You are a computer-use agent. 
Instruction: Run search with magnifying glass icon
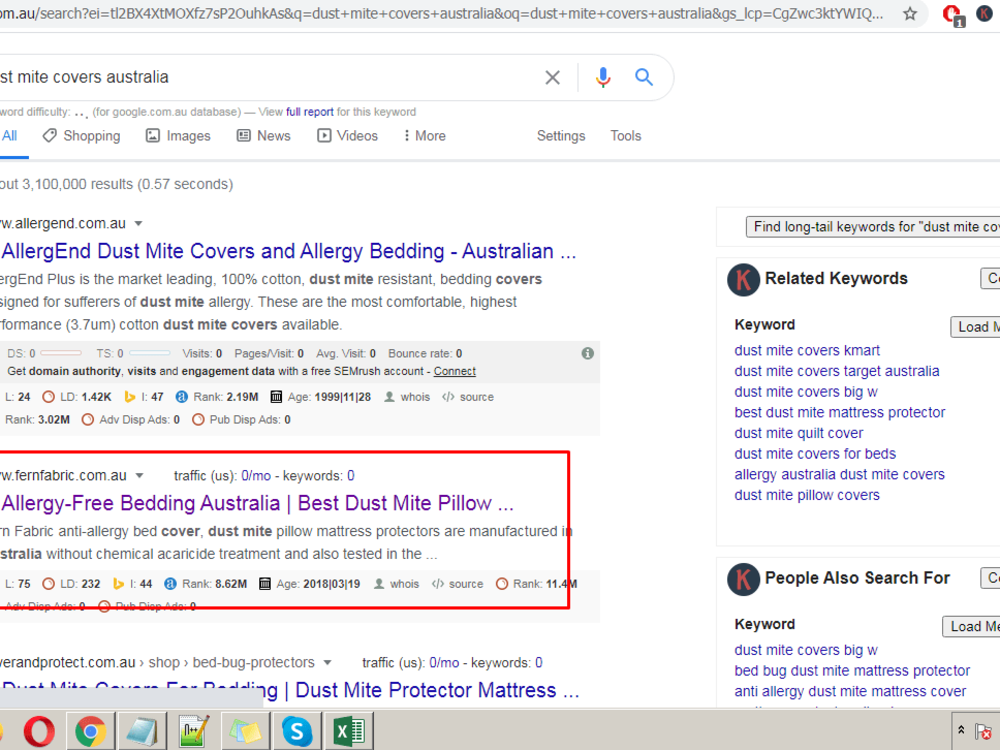pos(644,77)
